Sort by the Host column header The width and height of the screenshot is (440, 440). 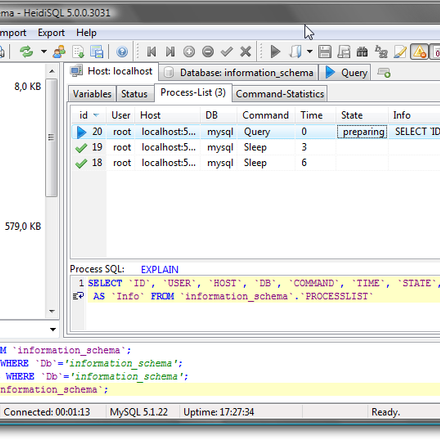[x=167, y=115]
